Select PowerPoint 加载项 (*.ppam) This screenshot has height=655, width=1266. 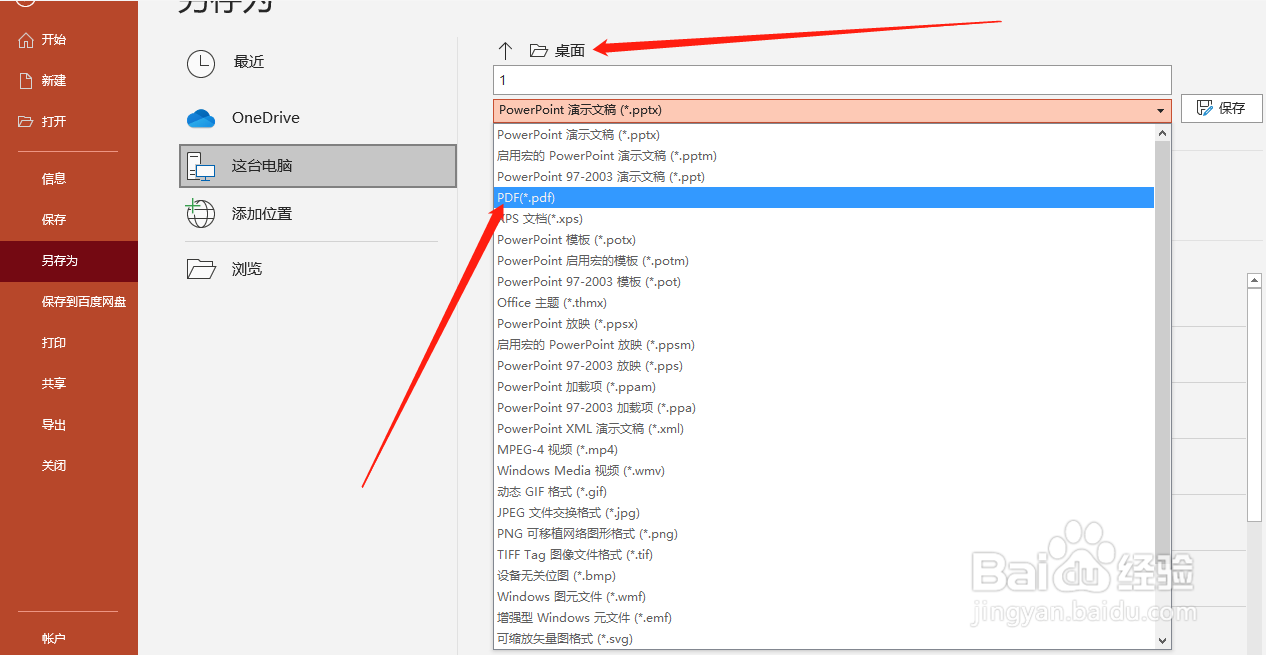(x=824, y=387)
